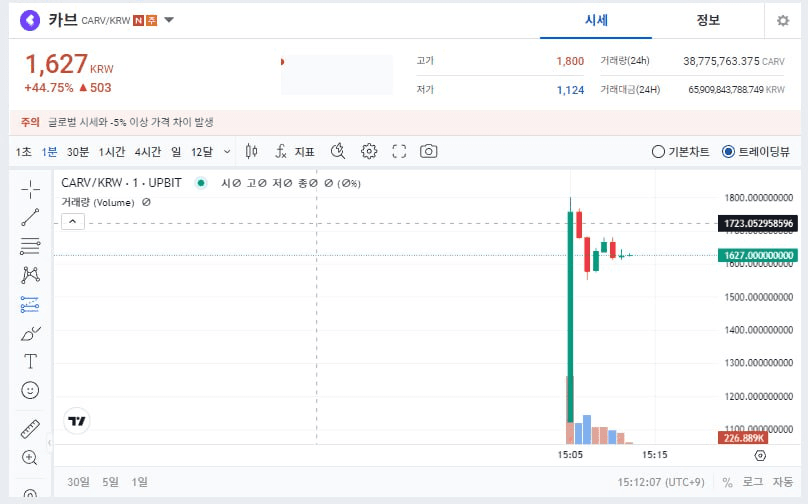Toggle the green live status dot indicator
The width and height of the screenshot is (808, 504).
201,183
